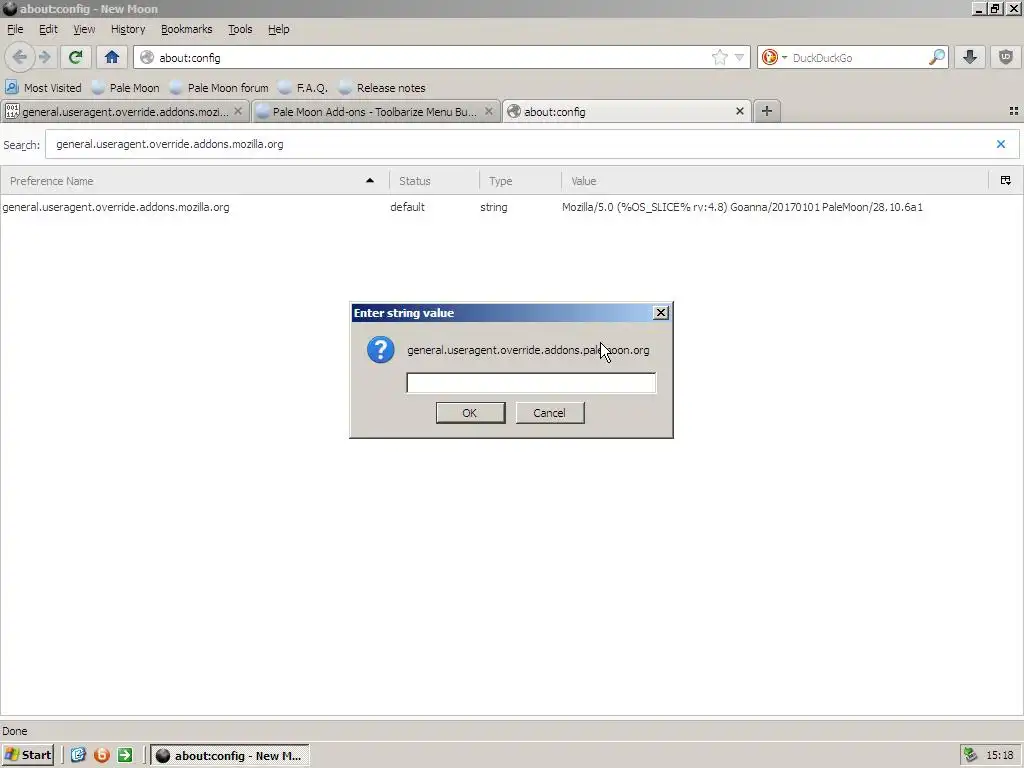
Task: Cancel the Enter string value dialog
Action: click(550, 413)
